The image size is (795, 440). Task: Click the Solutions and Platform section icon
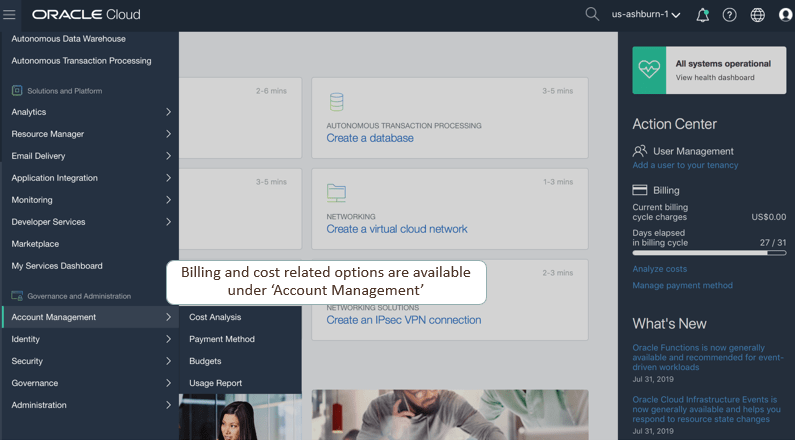[x=17, y=91]
